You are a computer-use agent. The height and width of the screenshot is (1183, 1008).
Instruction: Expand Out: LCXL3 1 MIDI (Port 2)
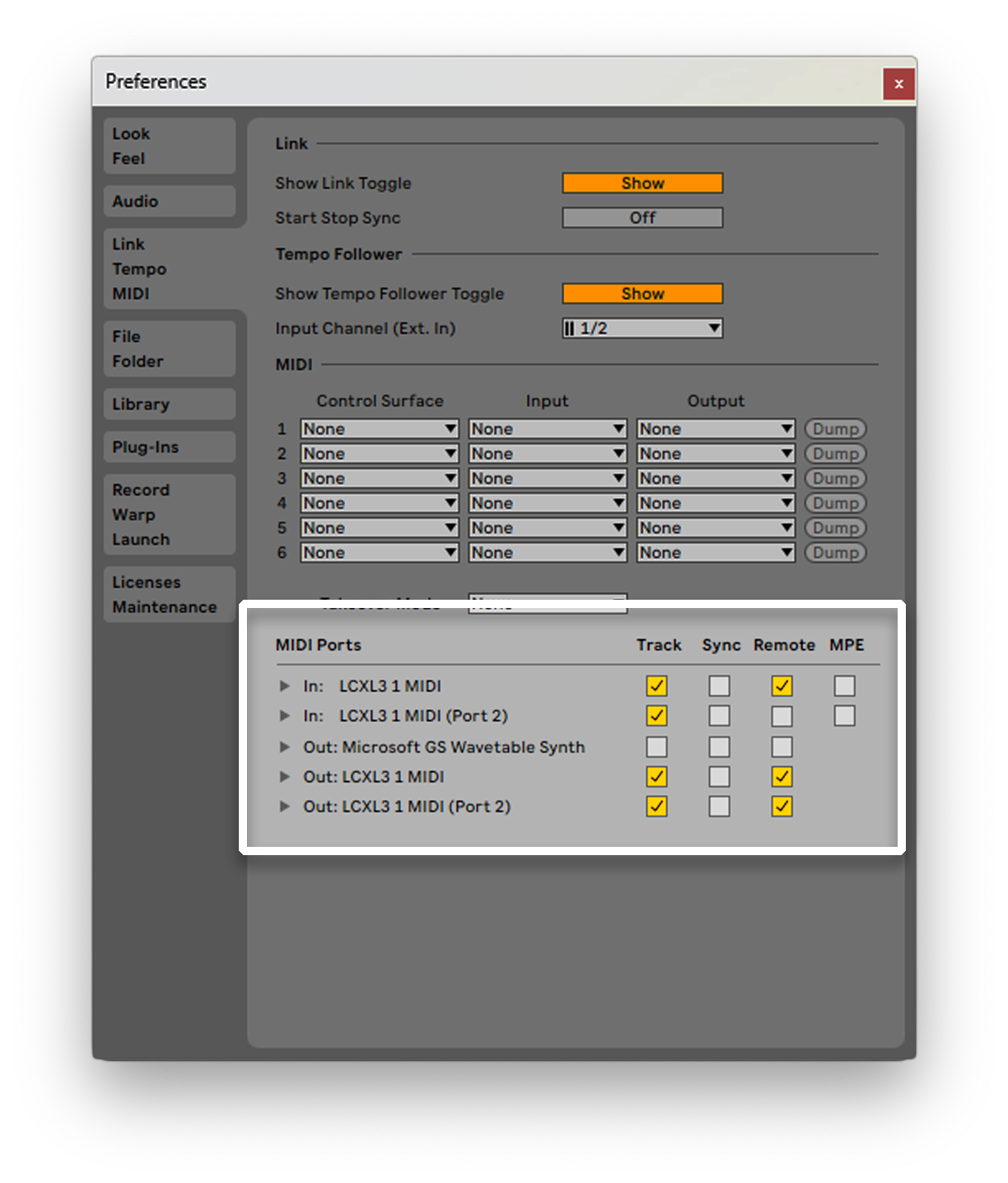285,806
